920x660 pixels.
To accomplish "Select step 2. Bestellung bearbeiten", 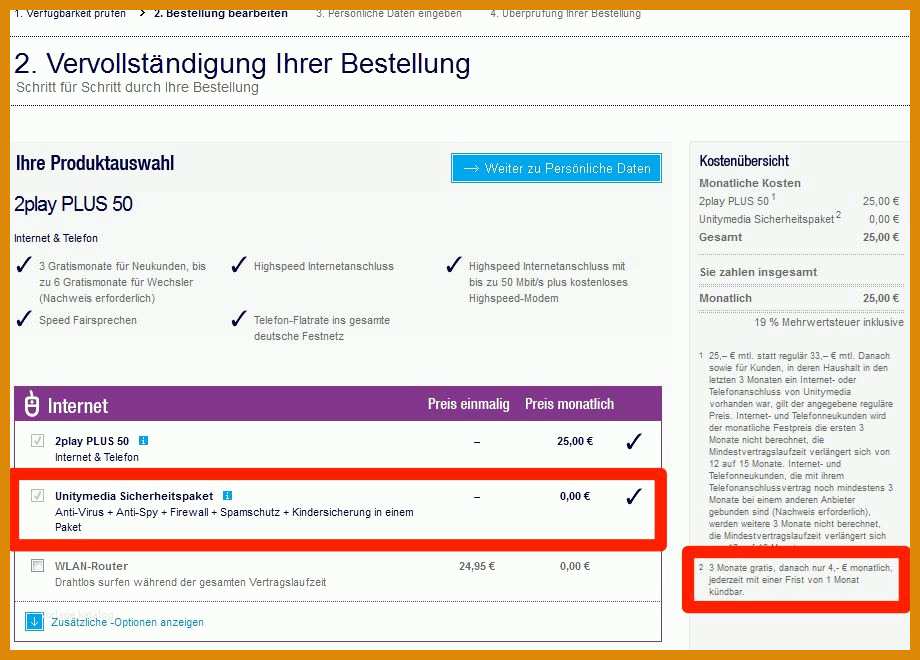I will point(221,13).
